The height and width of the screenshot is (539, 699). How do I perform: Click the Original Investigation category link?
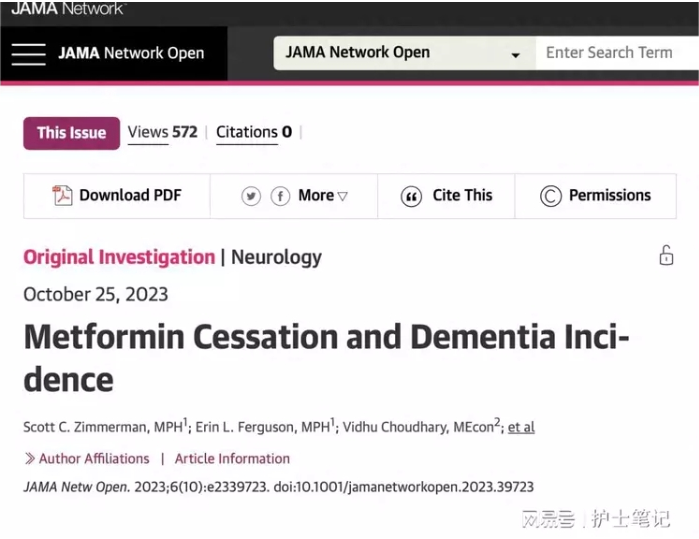(x=119, y=257)
